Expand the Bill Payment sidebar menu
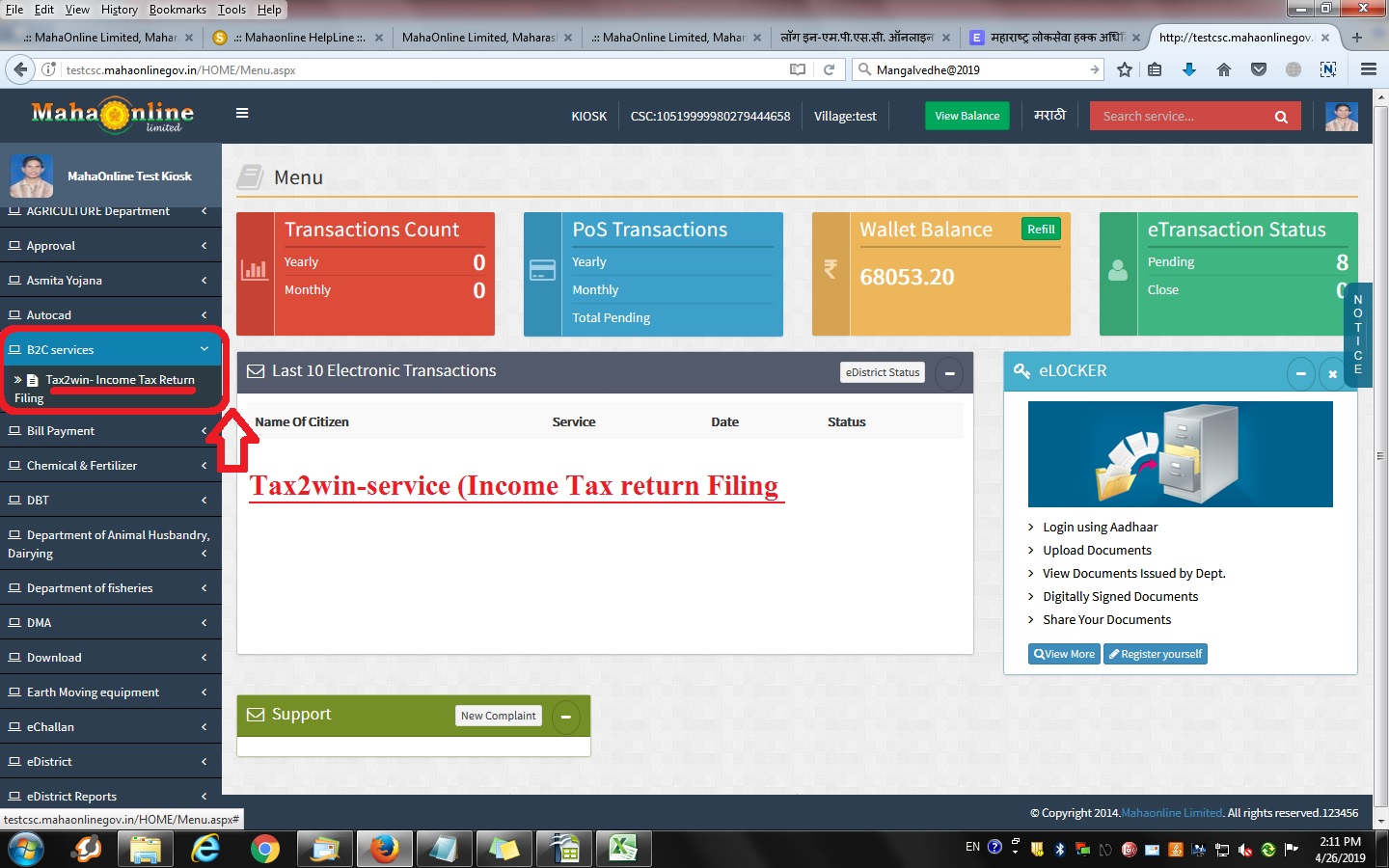 [111, 431]
